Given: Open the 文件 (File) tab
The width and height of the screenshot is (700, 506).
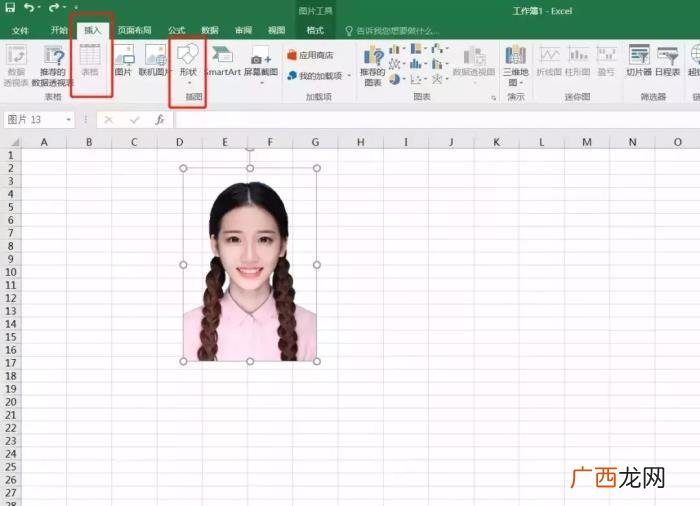Looking at the screenshot, I should (20, 30).
